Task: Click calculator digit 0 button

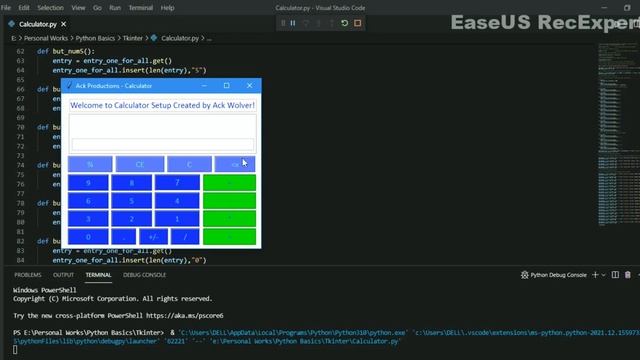Action: [88, 237]
